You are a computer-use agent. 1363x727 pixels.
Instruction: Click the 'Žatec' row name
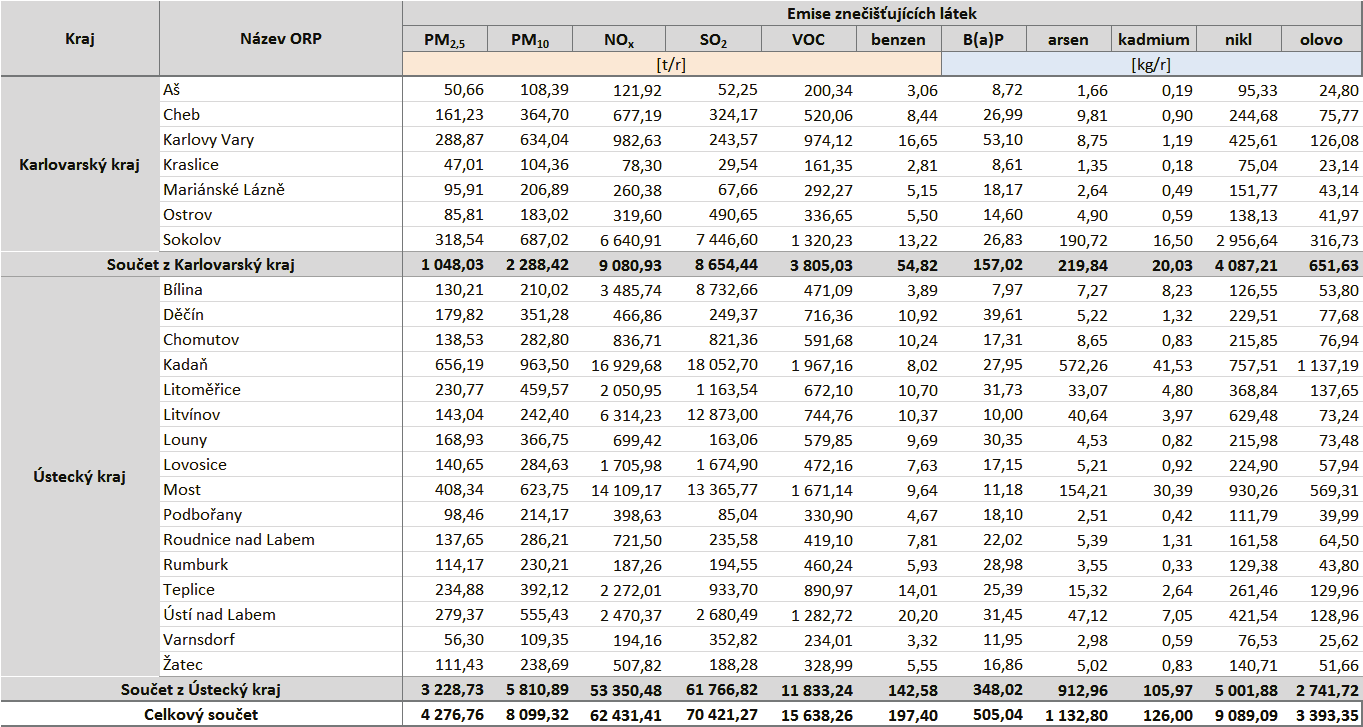point(184,665)
